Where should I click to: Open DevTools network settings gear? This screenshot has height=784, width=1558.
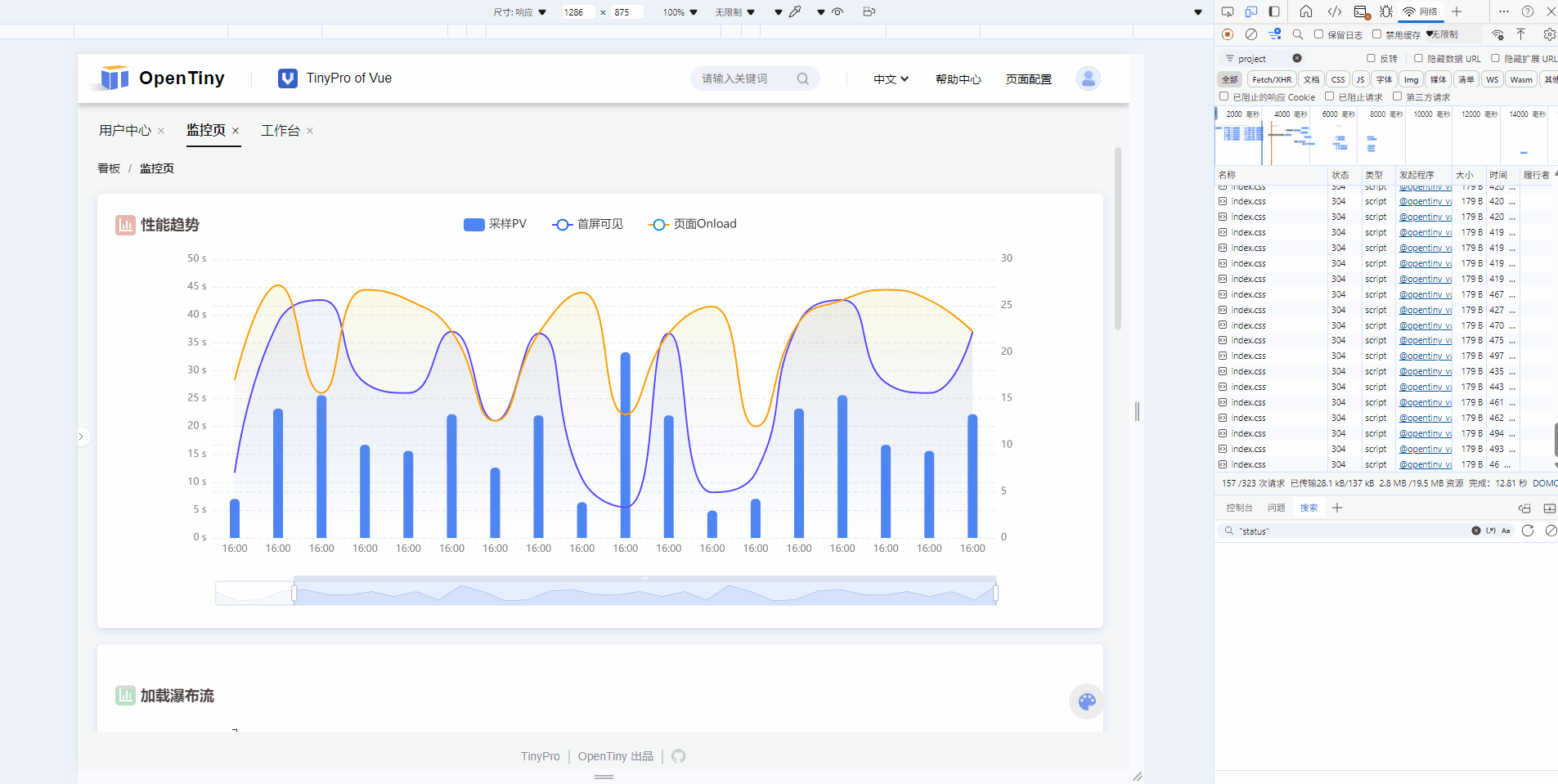pos(1549,34)
